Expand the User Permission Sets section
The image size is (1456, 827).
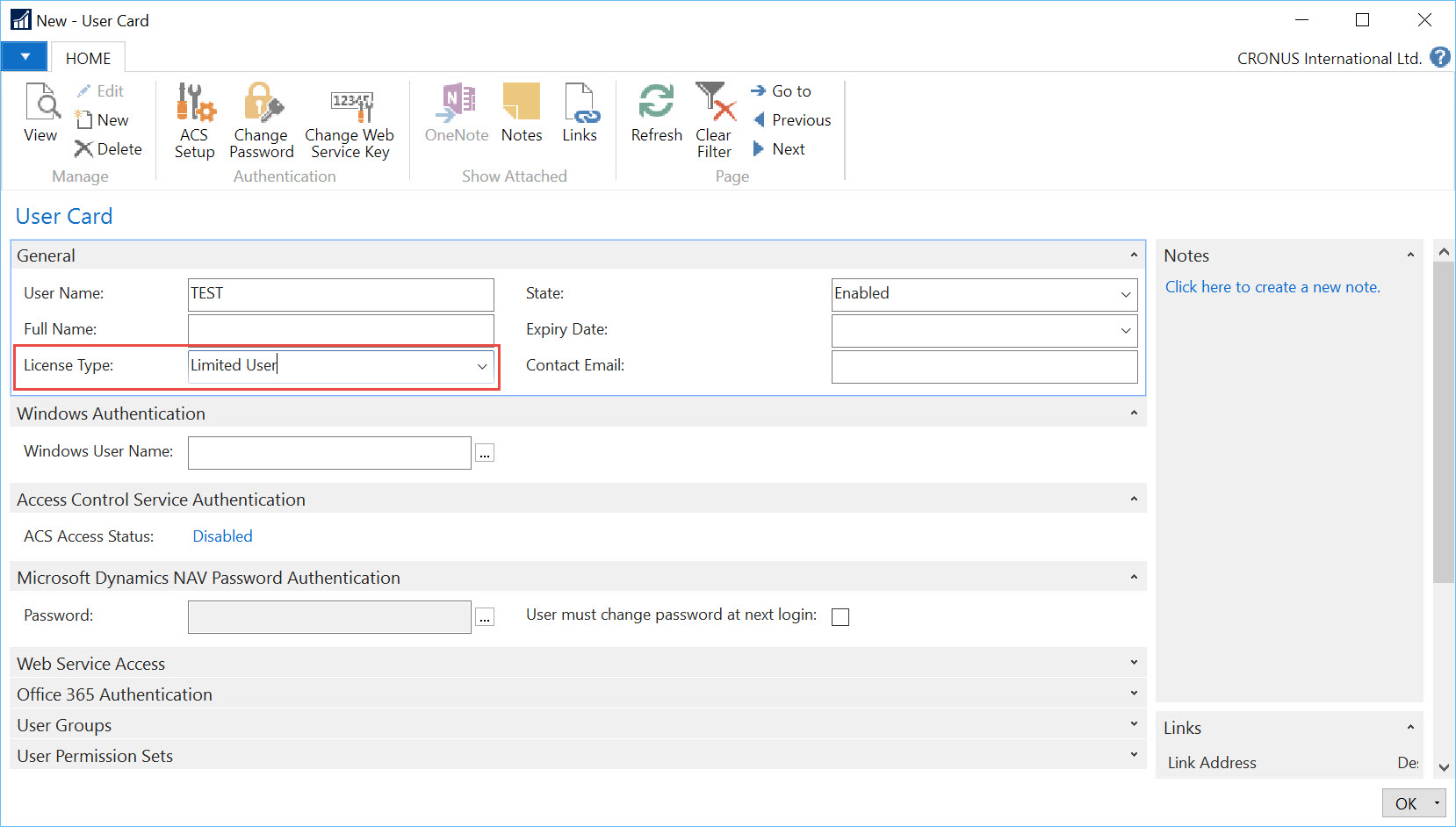coord(1133,755)
